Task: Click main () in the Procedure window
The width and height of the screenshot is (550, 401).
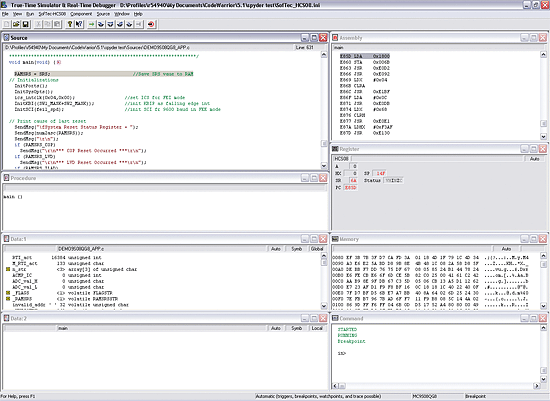Action: click(x=13, y=197)
